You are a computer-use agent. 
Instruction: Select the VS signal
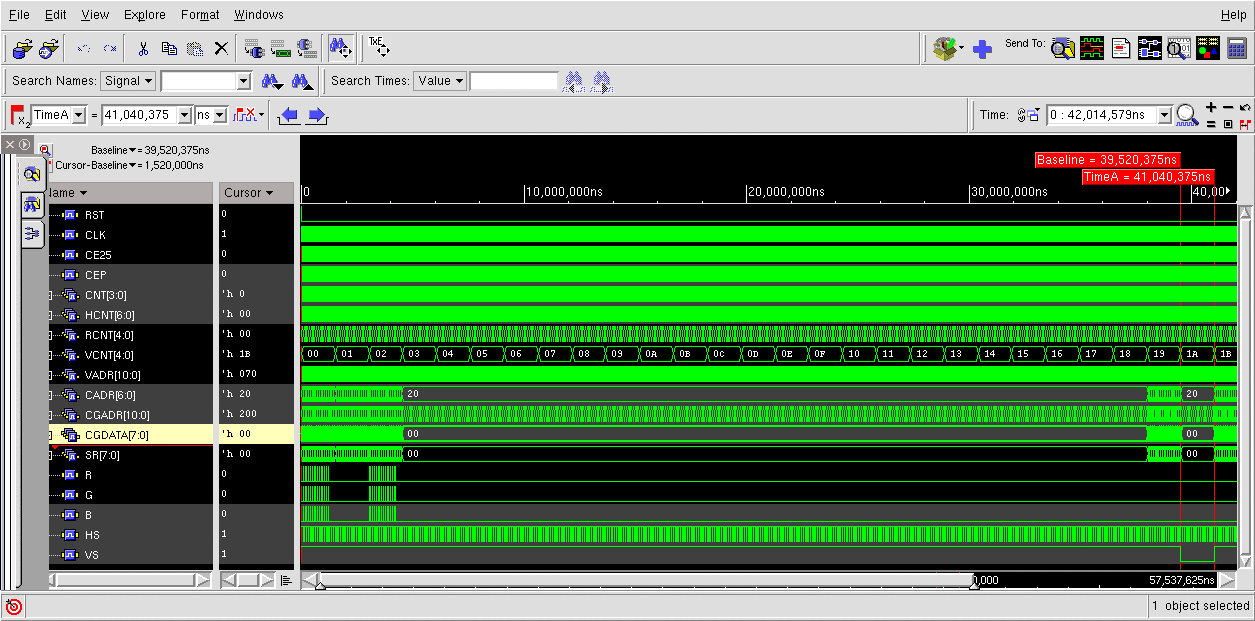(x=92, y=554)
